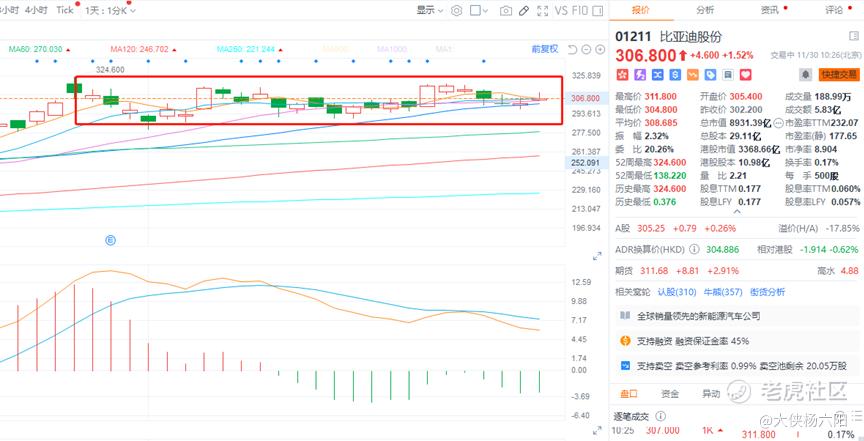Select the 资金 tab

(x=670, y=394)
